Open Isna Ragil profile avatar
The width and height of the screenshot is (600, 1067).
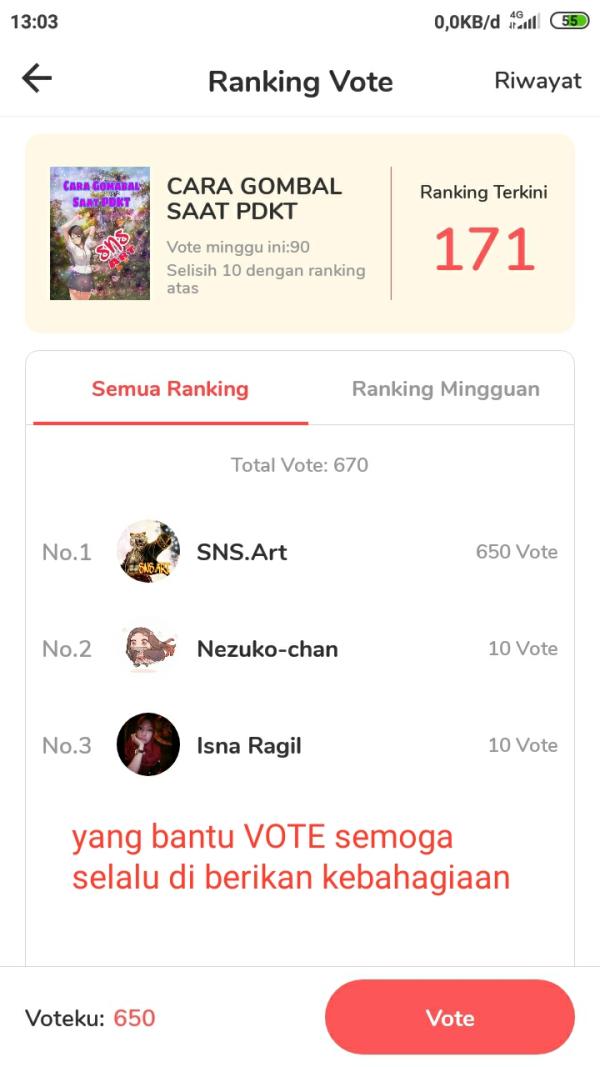tap(148, 745)
